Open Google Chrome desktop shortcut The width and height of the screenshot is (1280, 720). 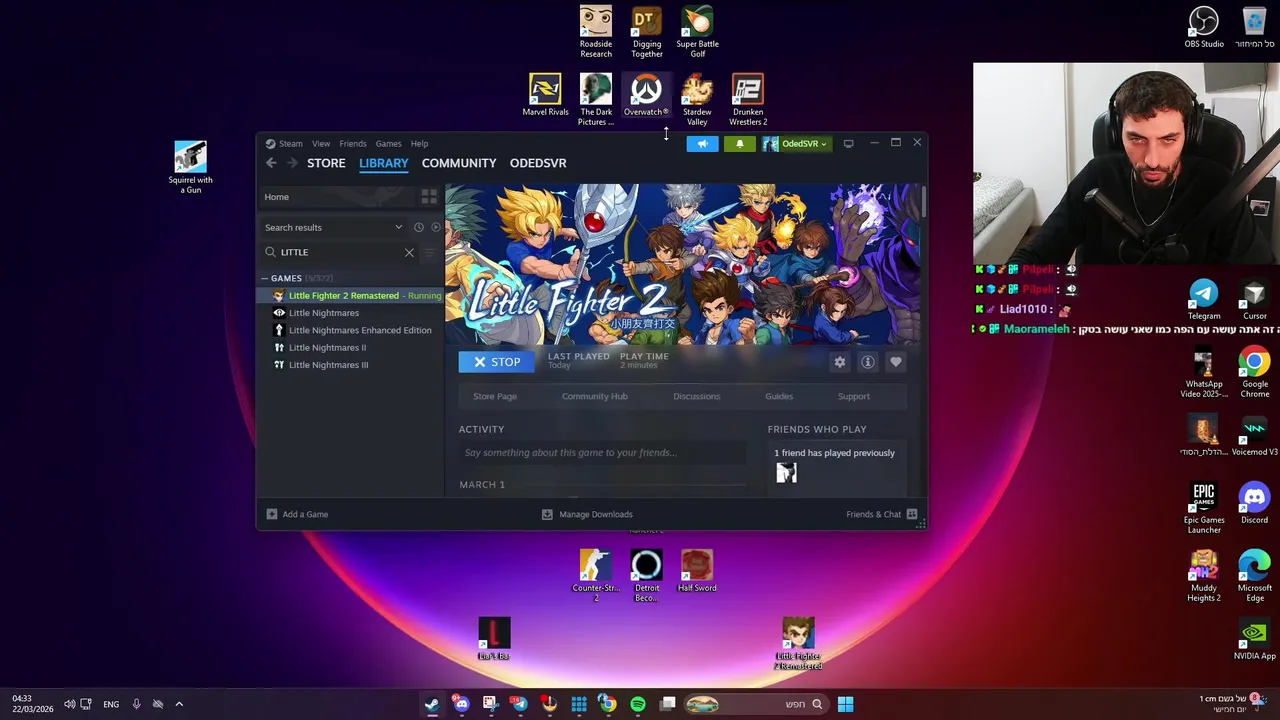(1255, 372)
